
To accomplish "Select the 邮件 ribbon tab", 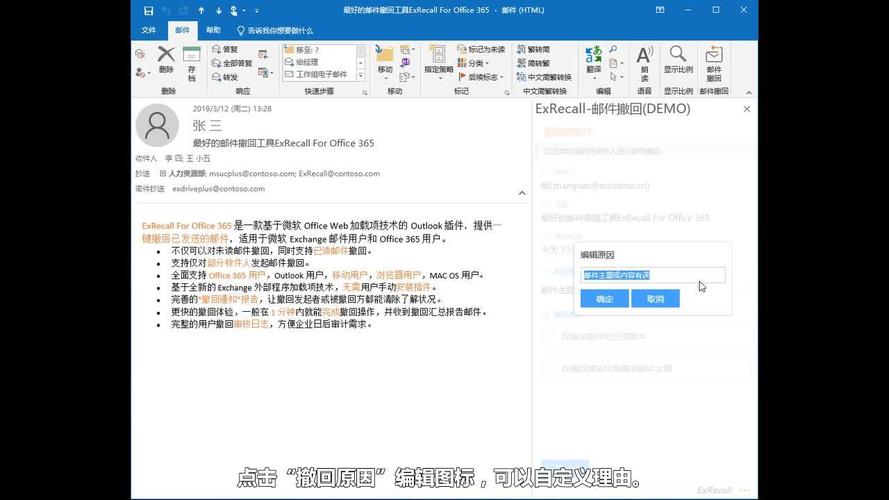I will (x=183, y=30).
